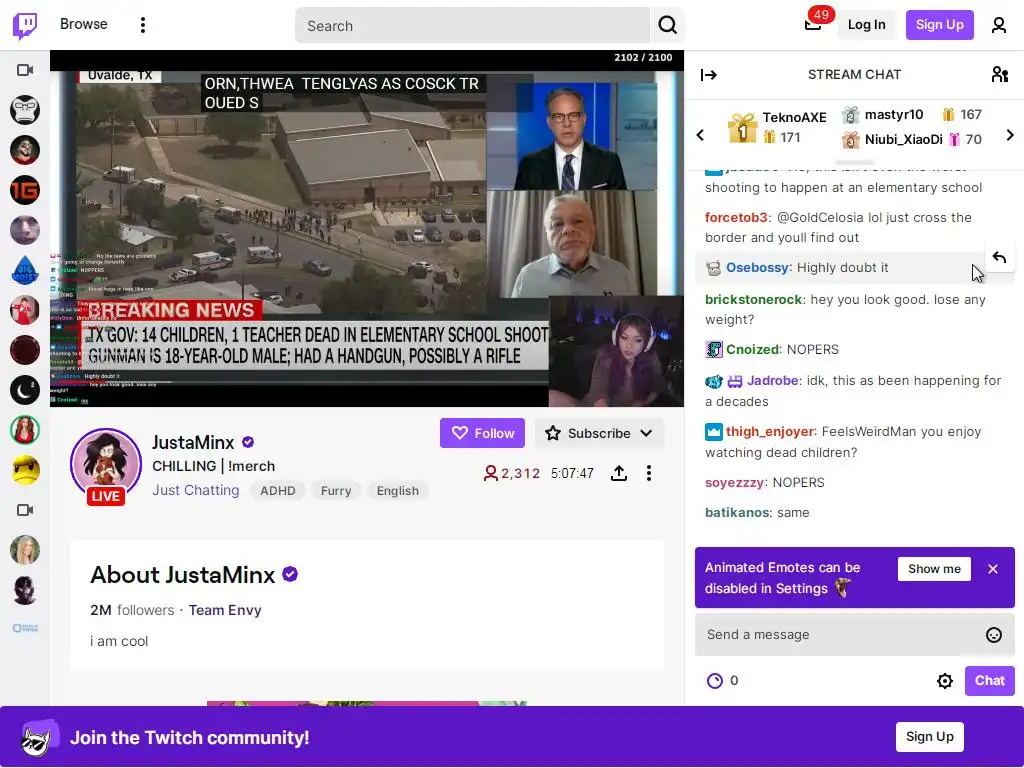Open the notifications inbox with 49 badge
Screen dimensions: 1024x768
pos(814,25)
